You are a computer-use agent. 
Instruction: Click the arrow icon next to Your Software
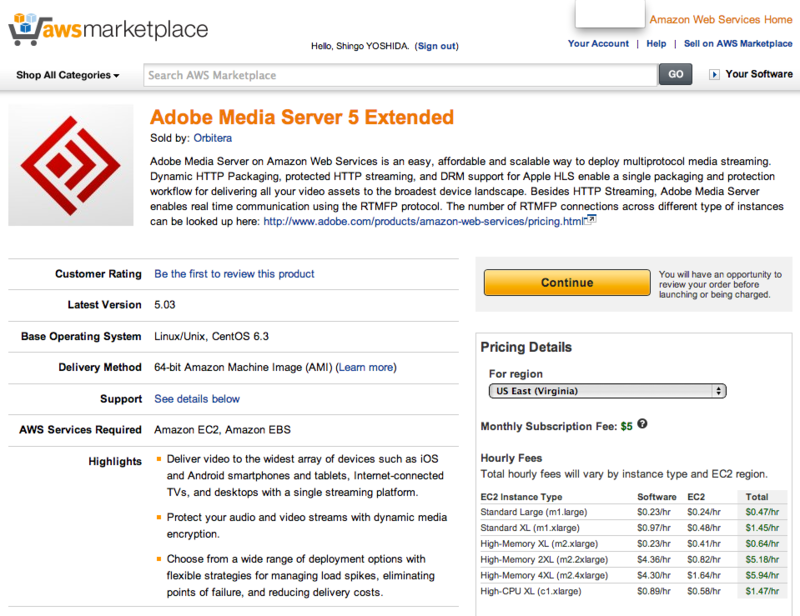pyautogui.click(x=714, y=75)
